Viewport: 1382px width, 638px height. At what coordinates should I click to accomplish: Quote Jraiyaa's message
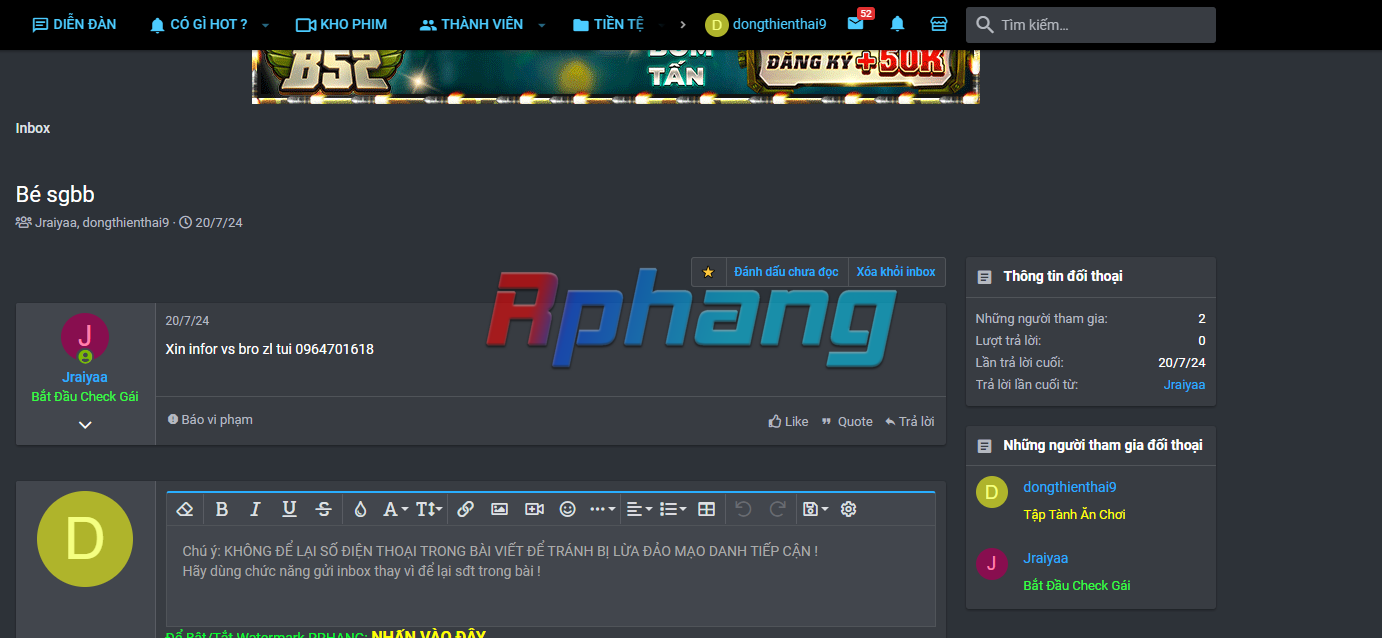tap(847, 421)
